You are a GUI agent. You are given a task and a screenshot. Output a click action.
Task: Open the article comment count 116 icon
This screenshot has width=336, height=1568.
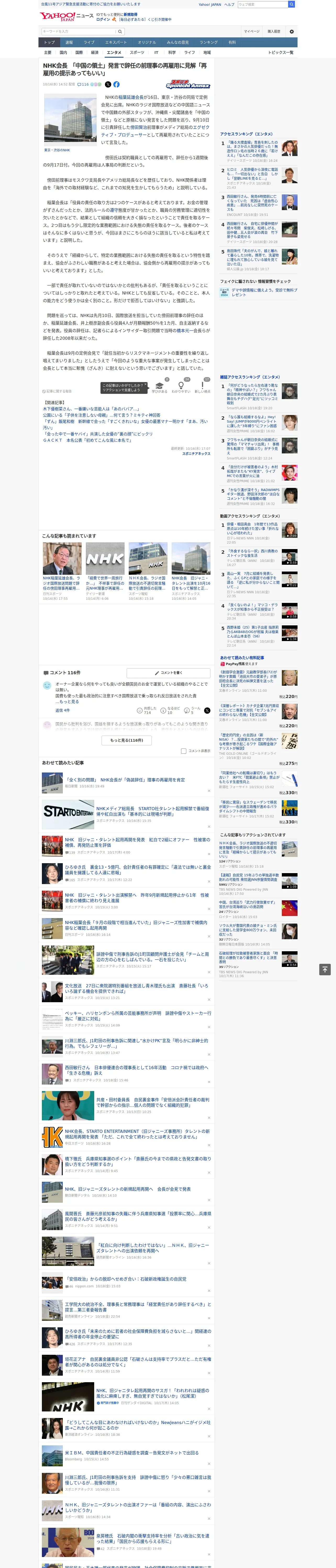click(82, 85)
